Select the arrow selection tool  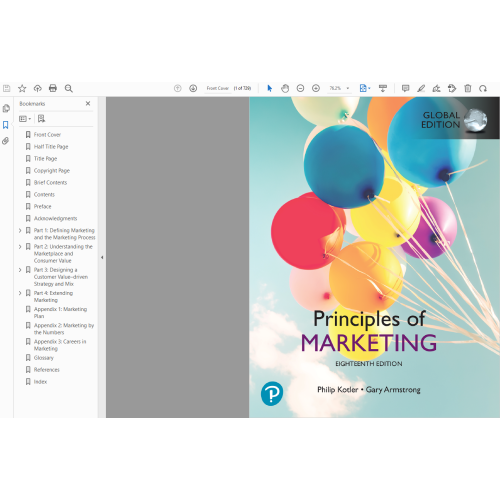(270, 88)
